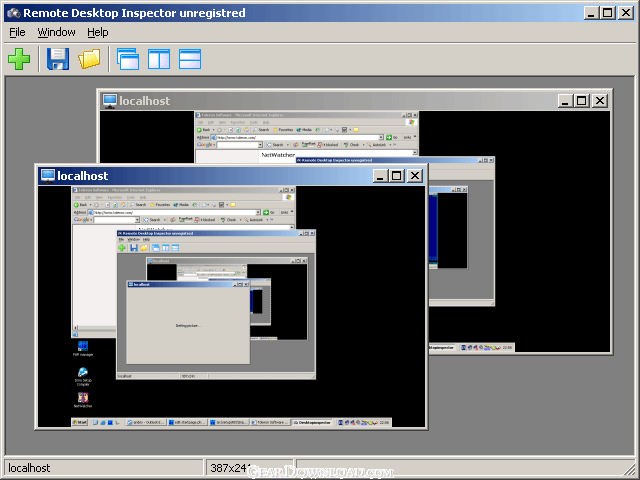640x480 pixels.
Task: Click the floppy disk save icon
Action: coord(58,59)
